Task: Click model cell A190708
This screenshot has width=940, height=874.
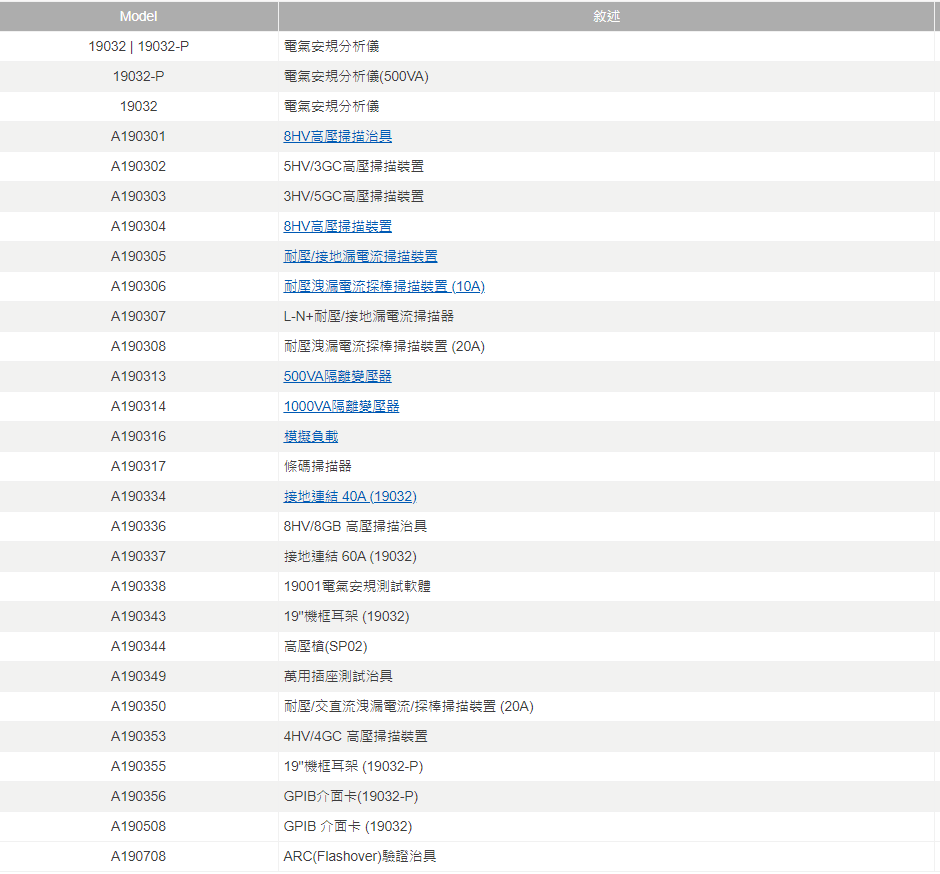Action: tap(138, 855)
